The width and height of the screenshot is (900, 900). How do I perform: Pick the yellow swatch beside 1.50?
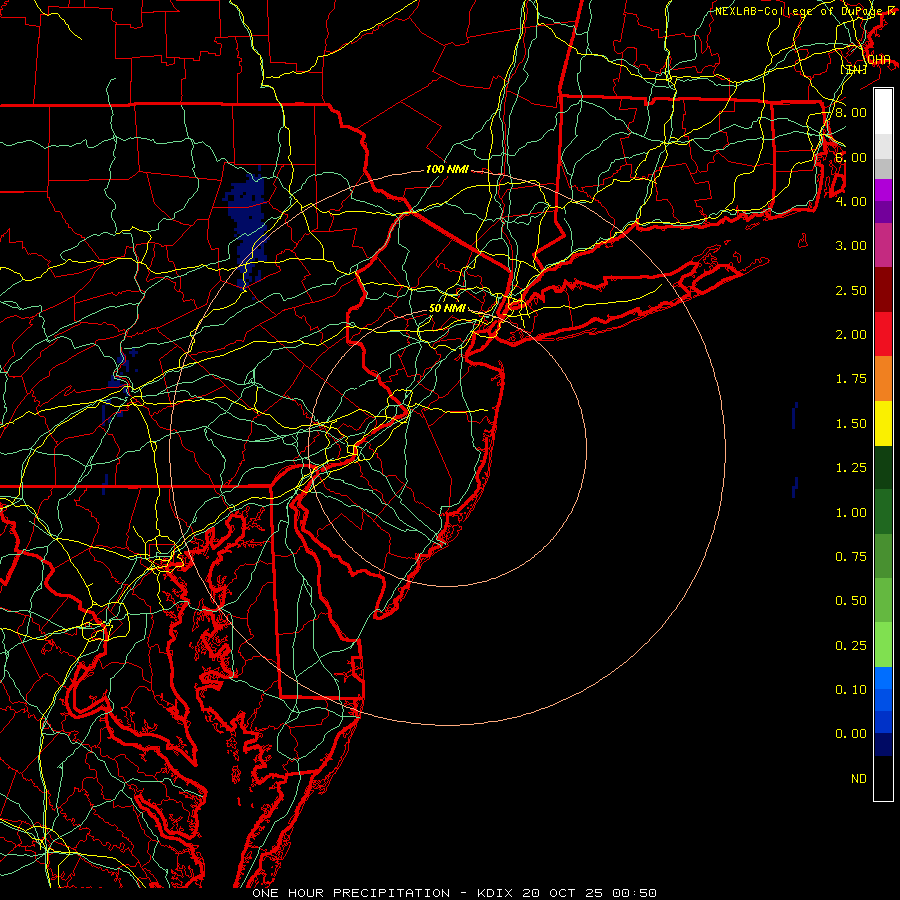[x=883, y=423]
